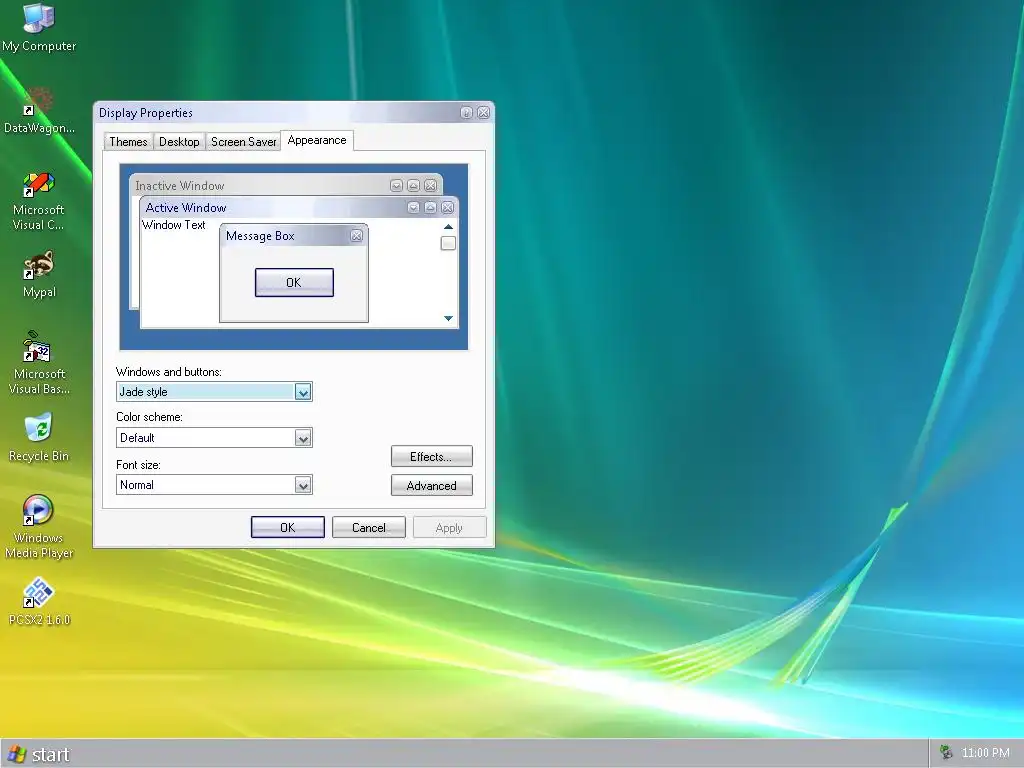Click preview Inactive Window maximize icon

413,185
